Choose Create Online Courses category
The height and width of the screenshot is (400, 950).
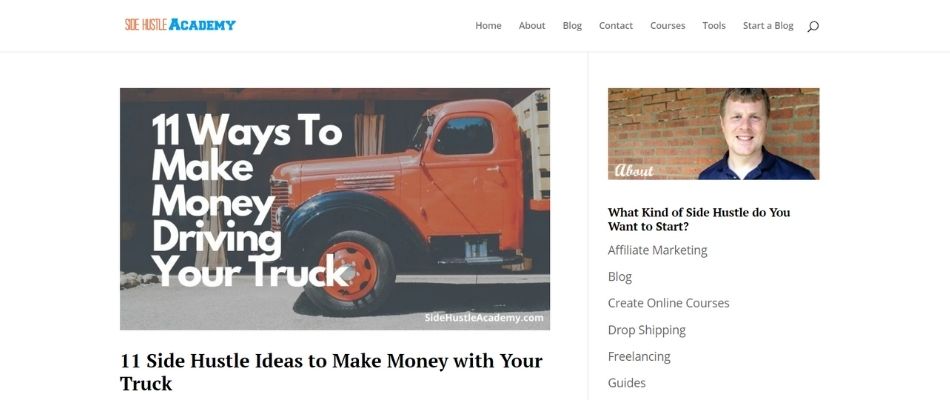pos(668,303)
